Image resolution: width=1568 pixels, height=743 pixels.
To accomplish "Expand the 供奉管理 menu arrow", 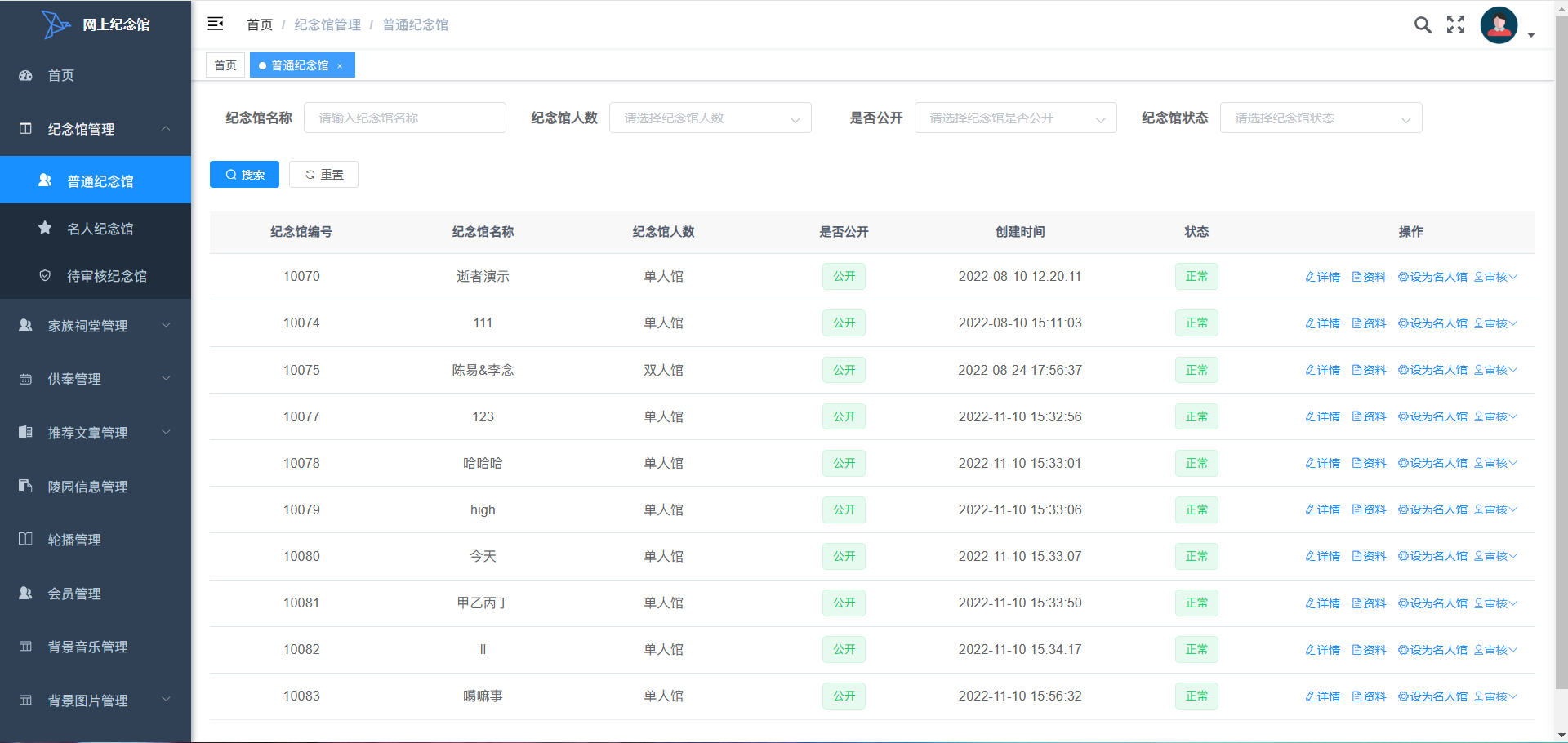I will [x=166, y=378].
